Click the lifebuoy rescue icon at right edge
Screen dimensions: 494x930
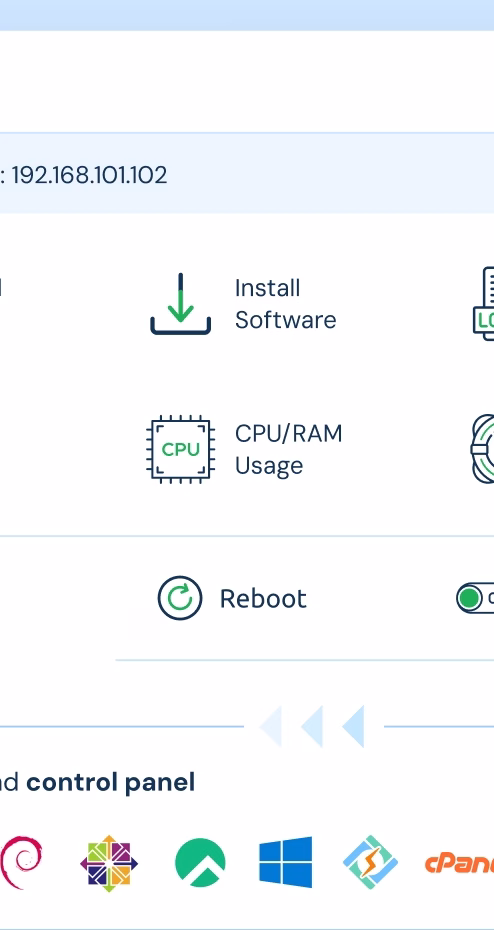483,449
